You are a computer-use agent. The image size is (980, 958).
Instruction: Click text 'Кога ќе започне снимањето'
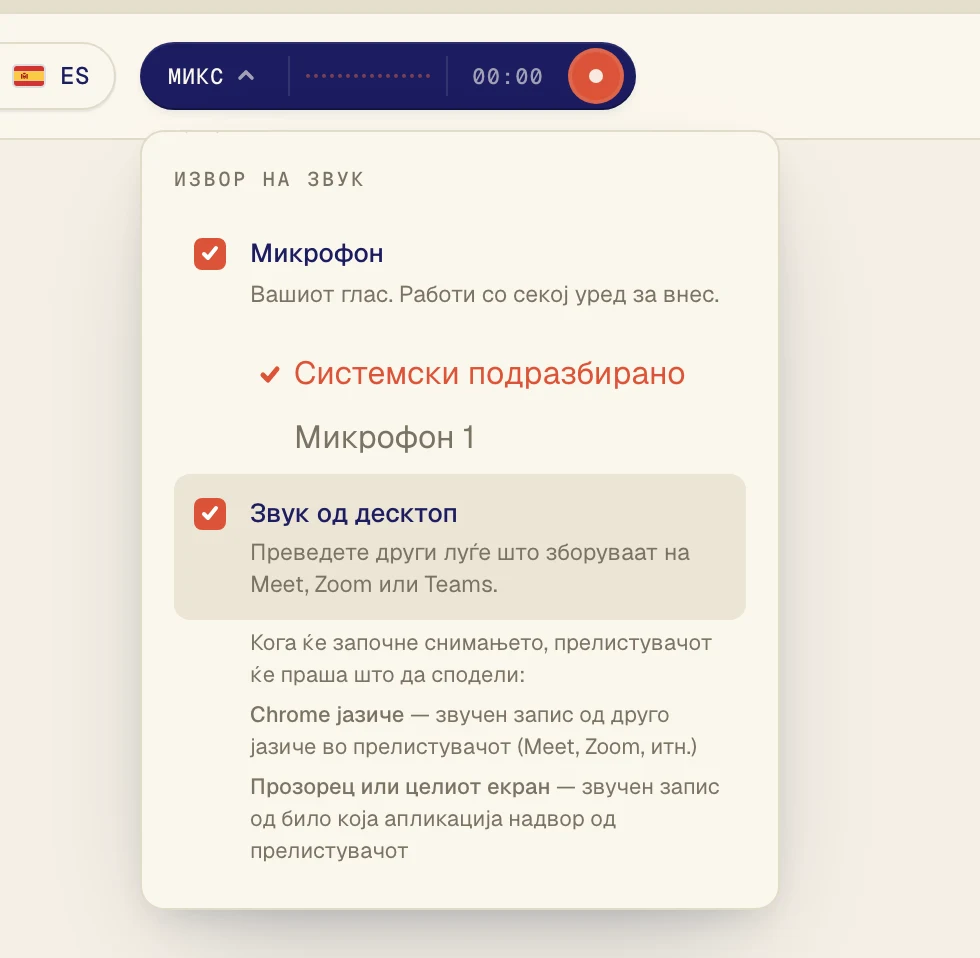pyautogui.click(x=399, y=643)
